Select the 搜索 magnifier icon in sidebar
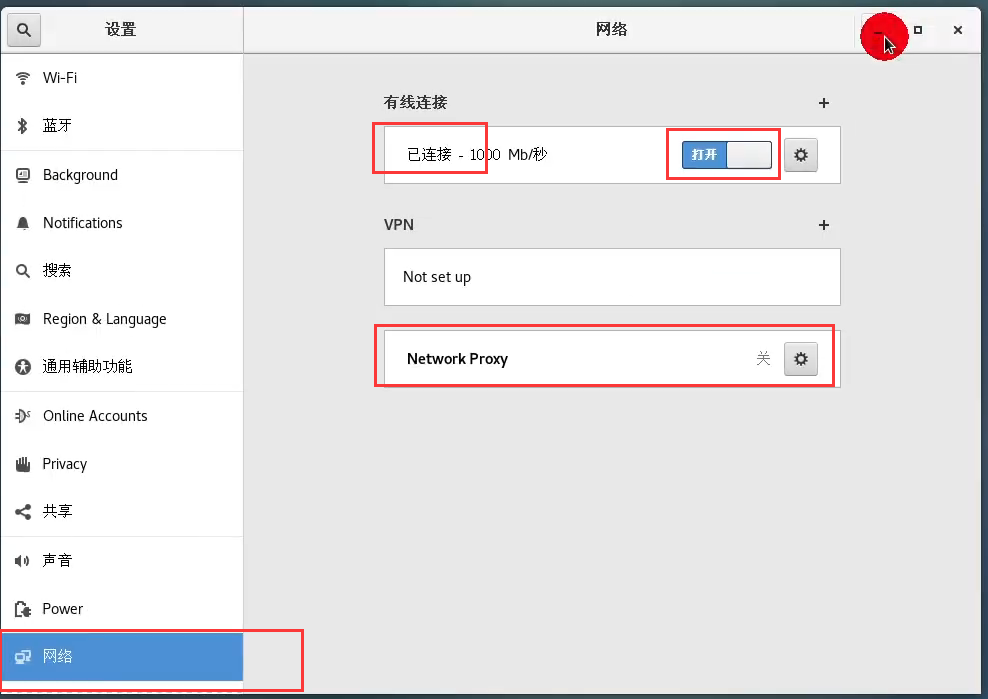Screen dimensions: 988x699 coord(23,271)
